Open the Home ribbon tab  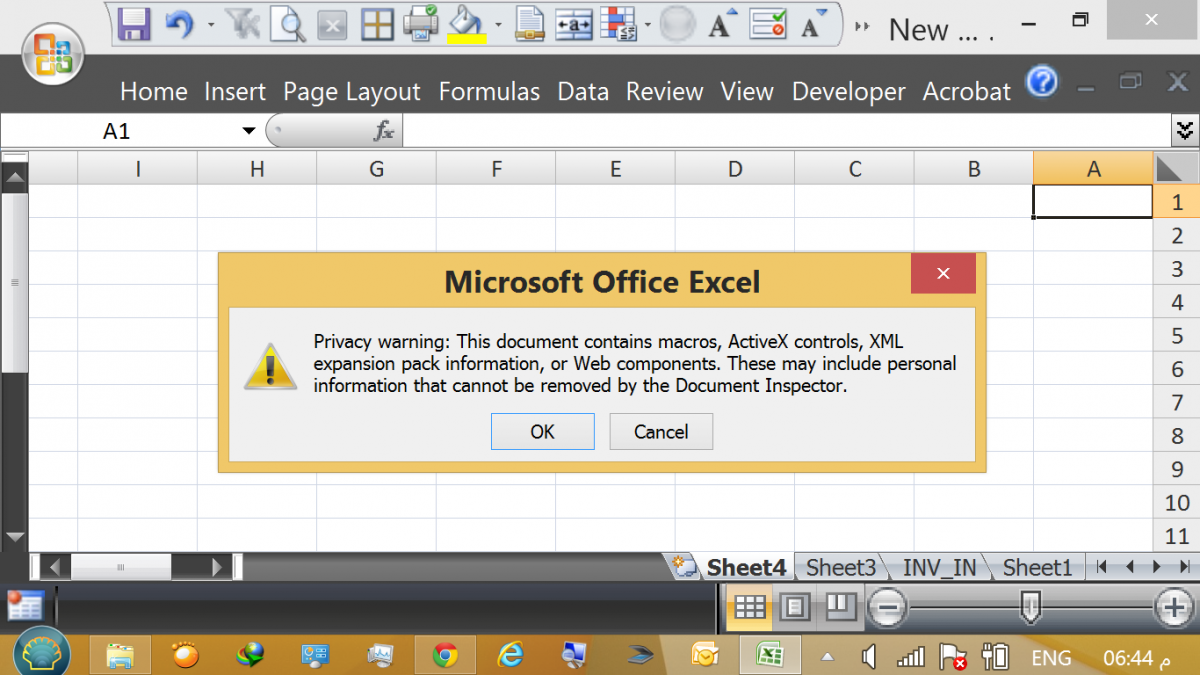click(x=154, y=92)
